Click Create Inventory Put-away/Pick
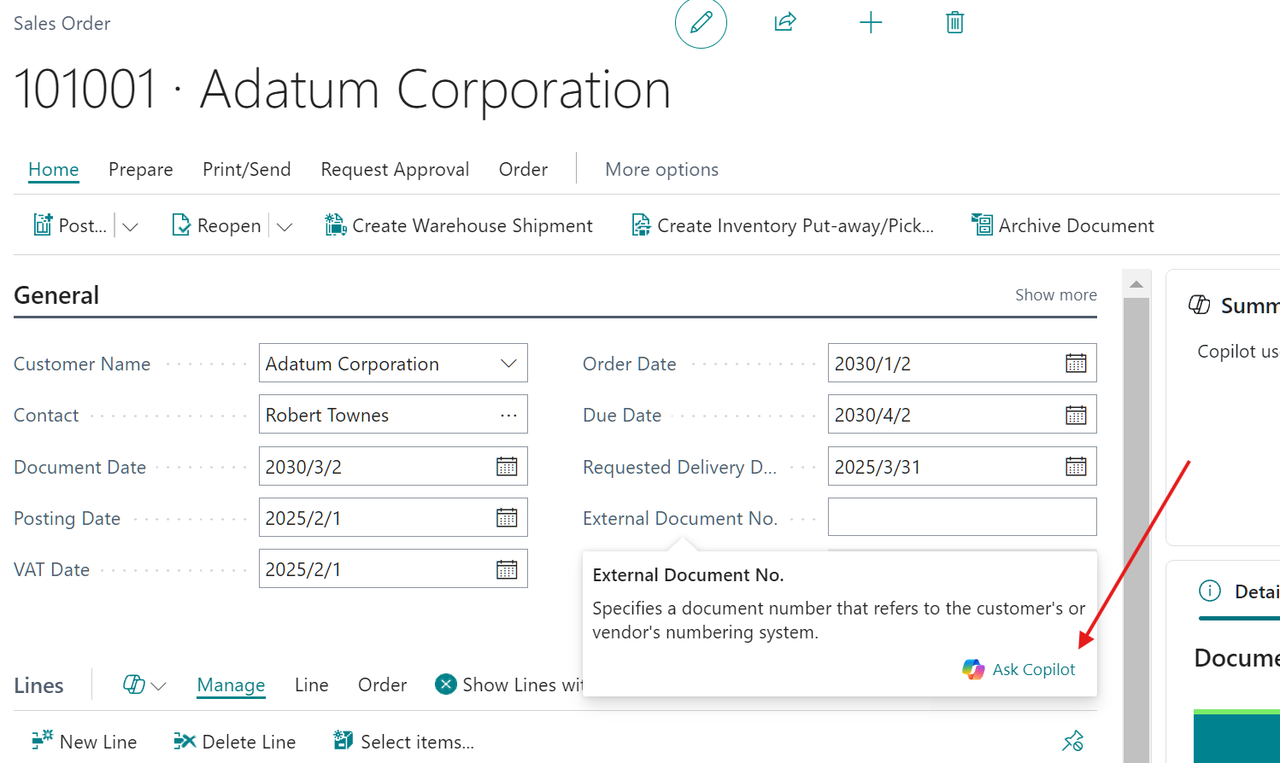This screenshot has width=1280, height=763. 782,225
